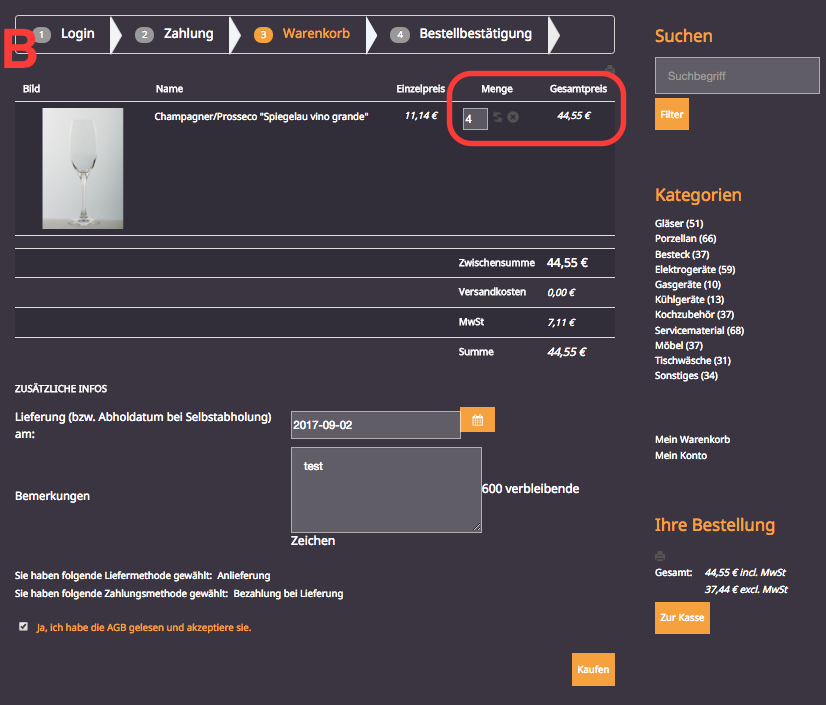
Task: Open the Kühlgeräte (13) category
Action: 690,300
